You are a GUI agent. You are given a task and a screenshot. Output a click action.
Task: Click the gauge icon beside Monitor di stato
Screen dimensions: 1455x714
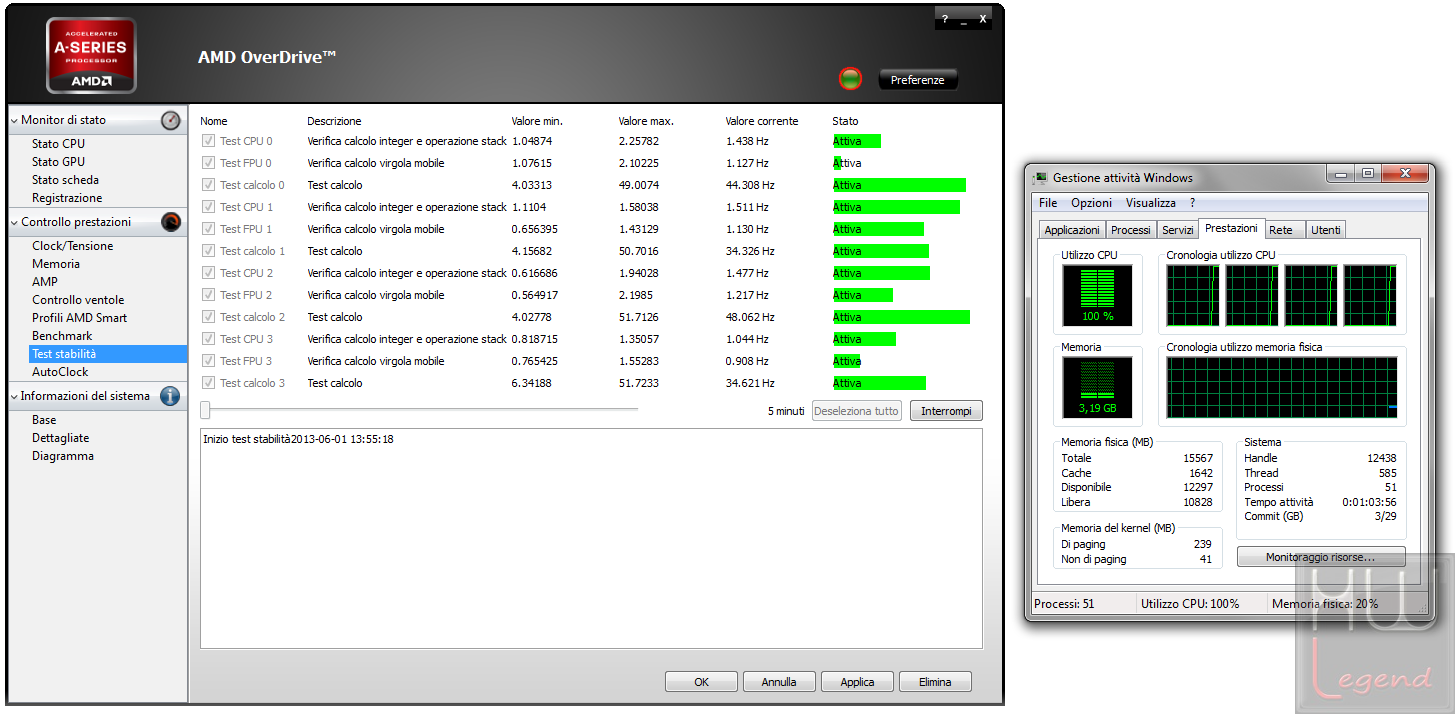coord(171,120)
